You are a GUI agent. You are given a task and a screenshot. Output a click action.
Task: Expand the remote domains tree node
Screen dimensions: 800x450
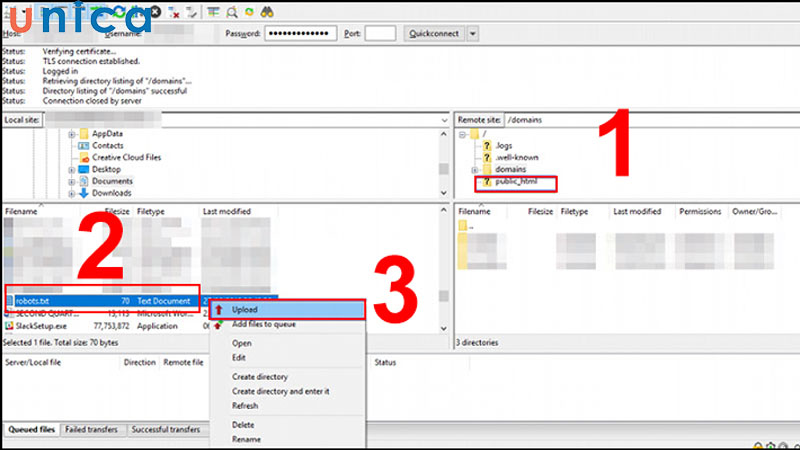pos(474,170)
